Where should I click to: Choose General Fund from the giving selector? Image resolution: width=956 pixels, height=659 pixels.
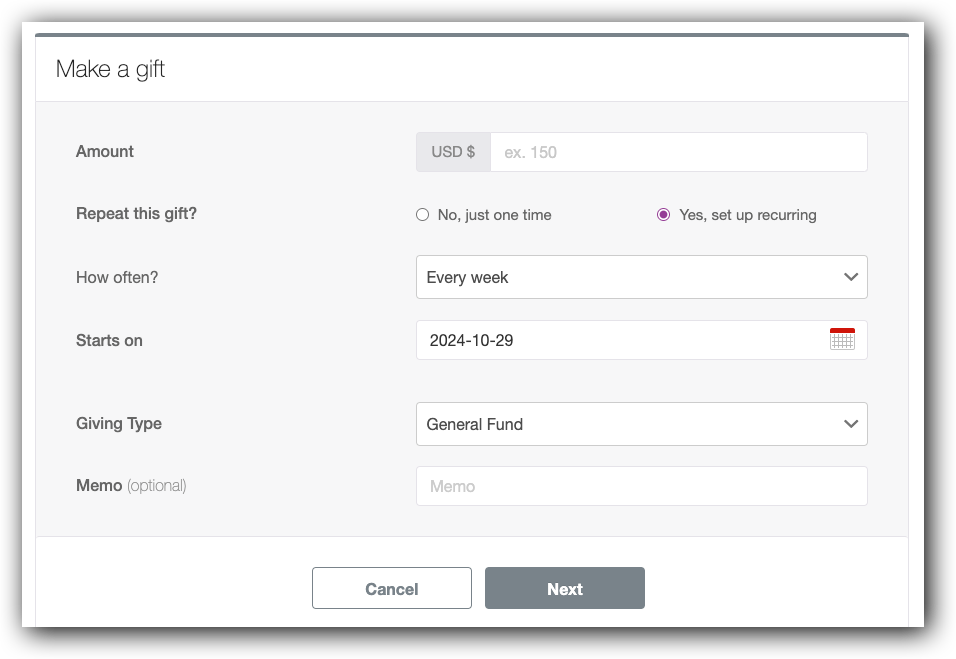pos(641,424)
